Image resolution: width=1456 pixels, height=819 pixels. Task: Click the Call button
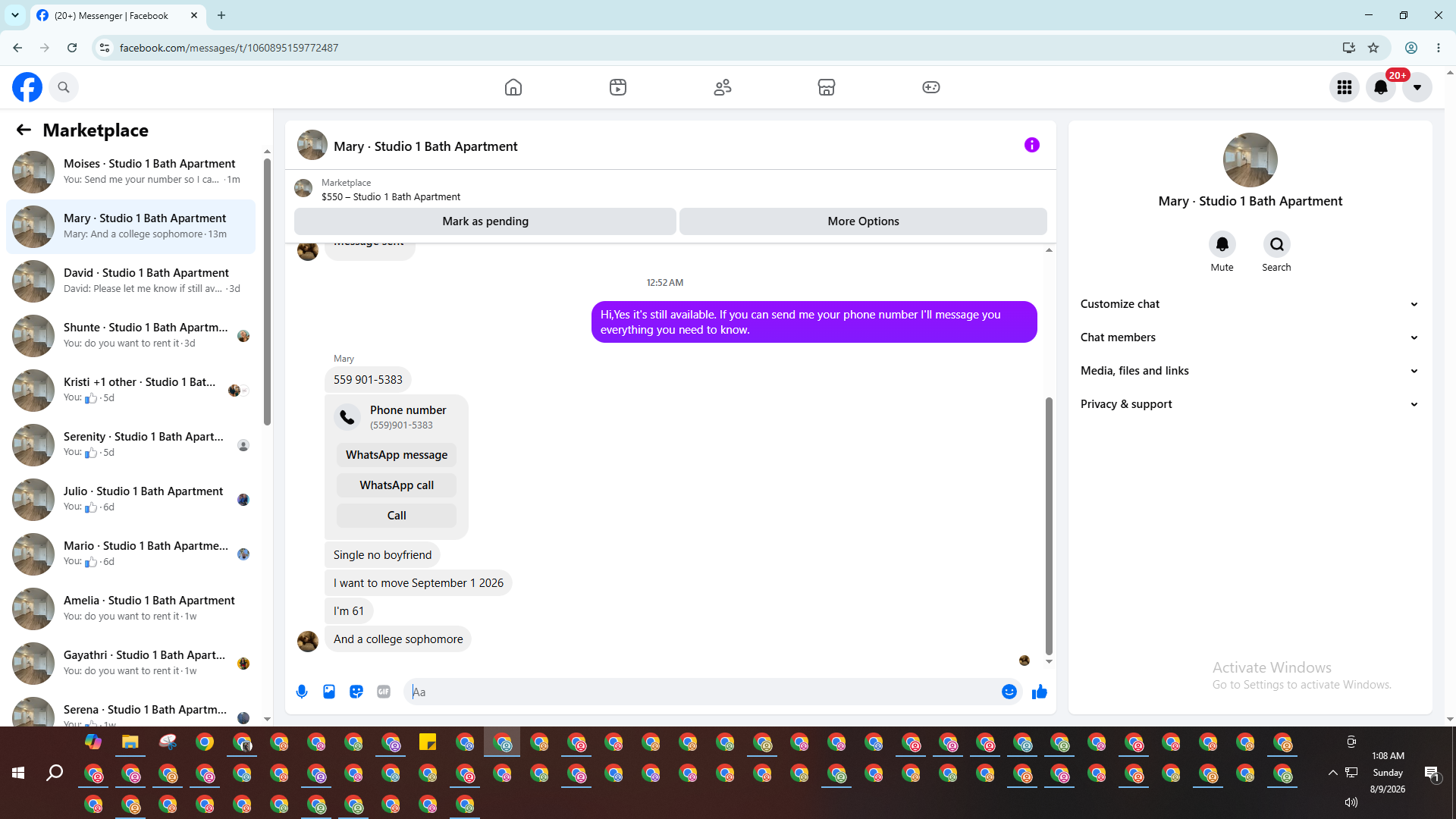pyautogui.click(x=397, y=516)
